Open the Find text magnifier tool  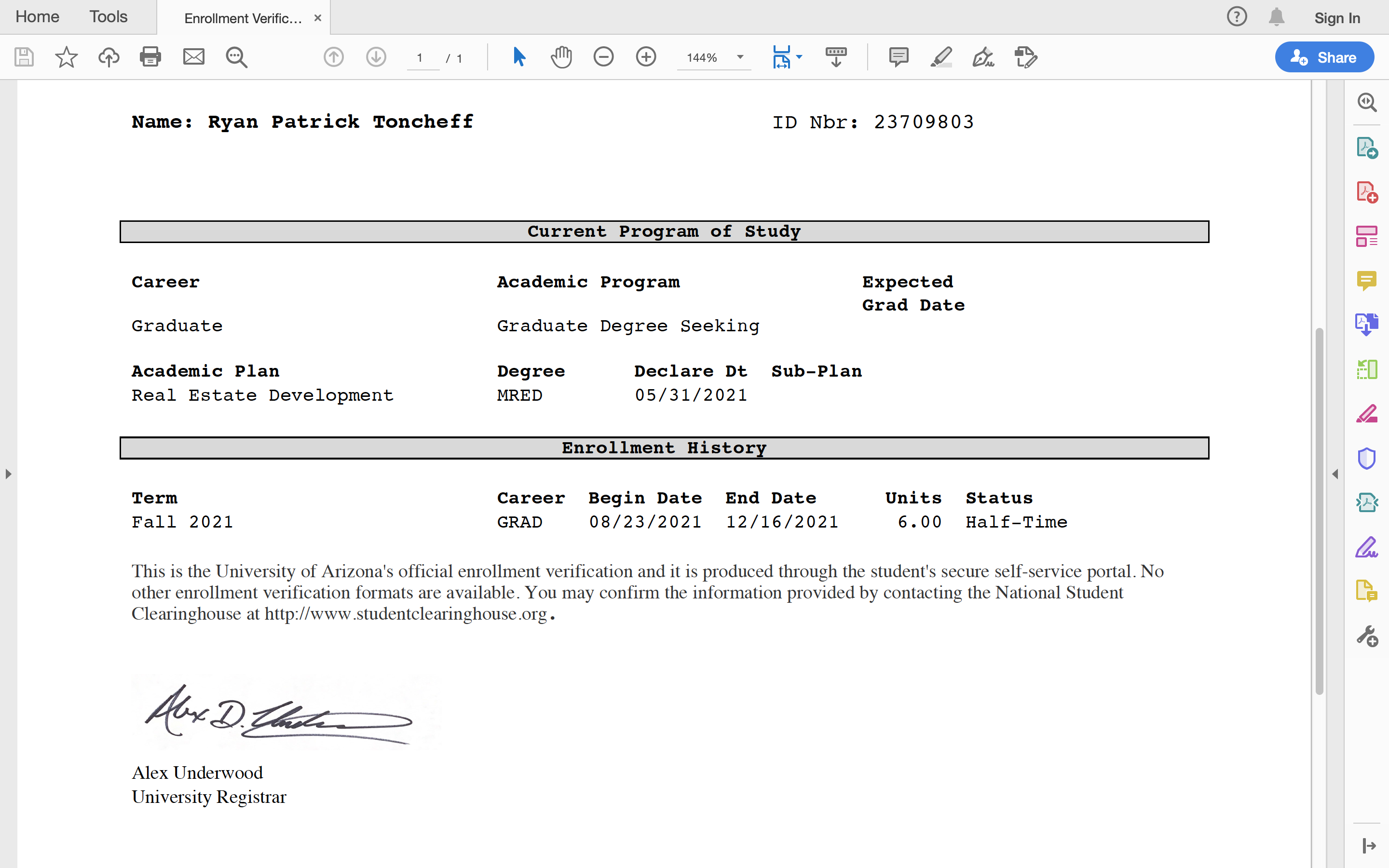point(236,57)
